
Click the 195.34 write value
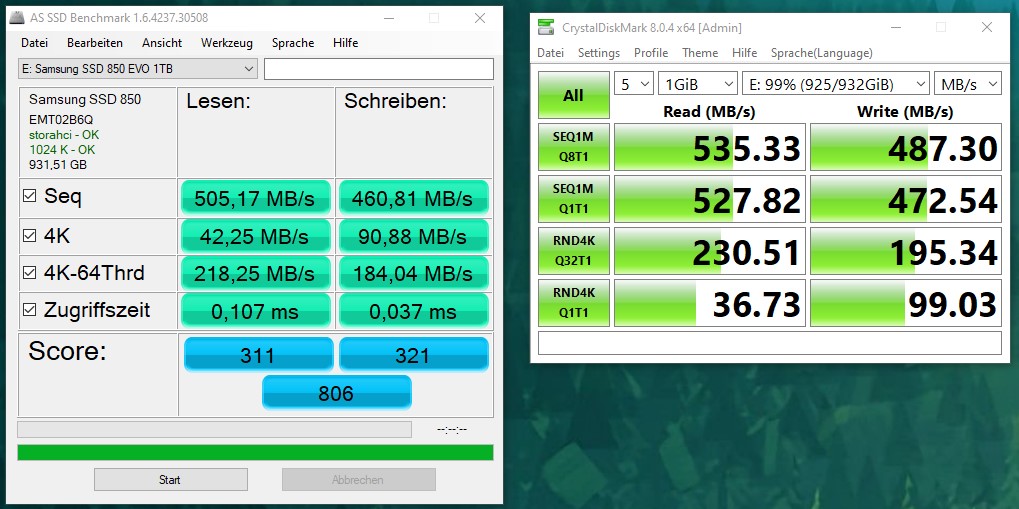906,251
